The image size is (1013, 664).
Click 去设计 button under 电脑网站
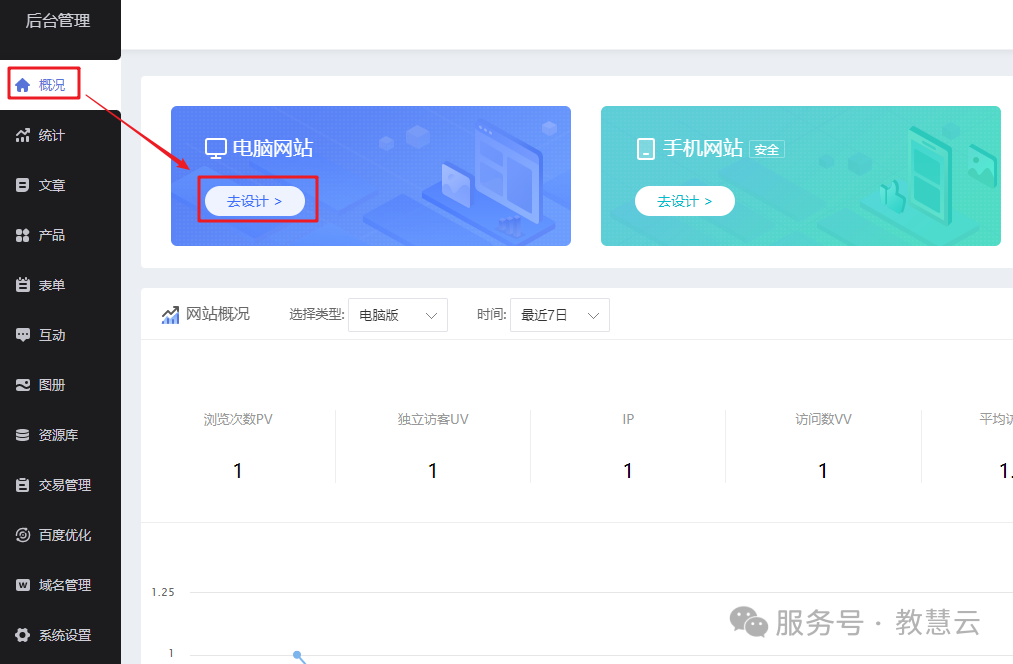point(254,201)
